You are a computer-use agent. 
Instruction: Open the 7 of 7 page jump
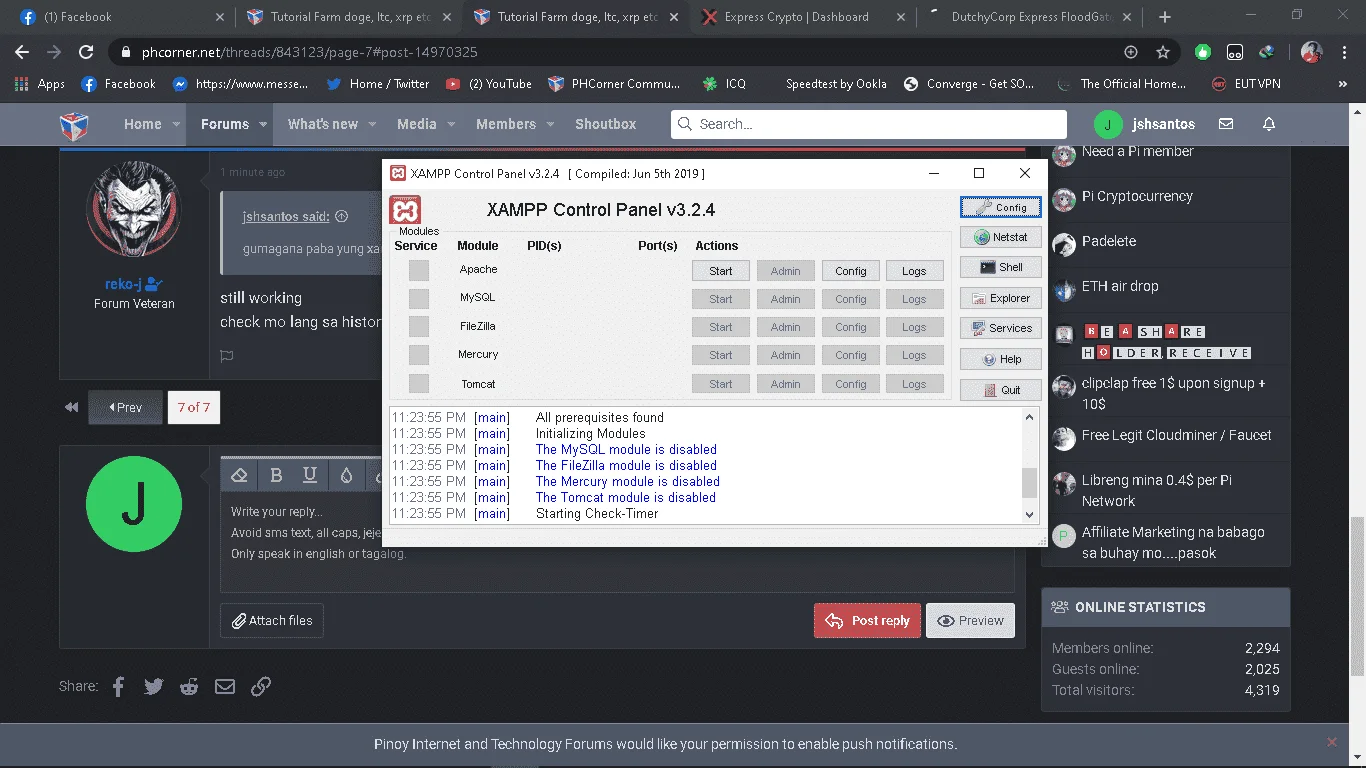pyautogui.click(x=194, y=407)
